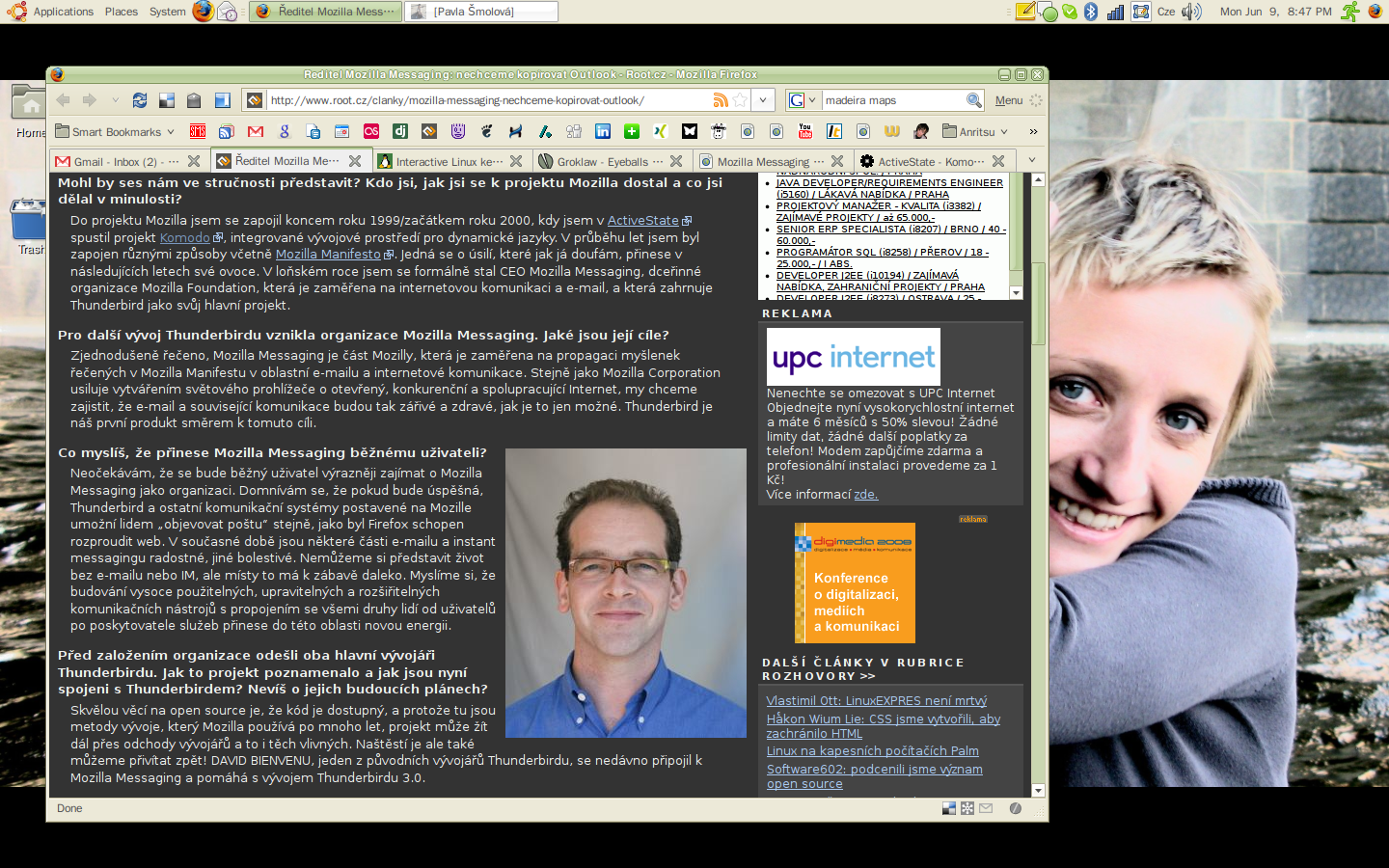
Task: Click the network signal tray icon
Action: click(x=1116, y=12)
